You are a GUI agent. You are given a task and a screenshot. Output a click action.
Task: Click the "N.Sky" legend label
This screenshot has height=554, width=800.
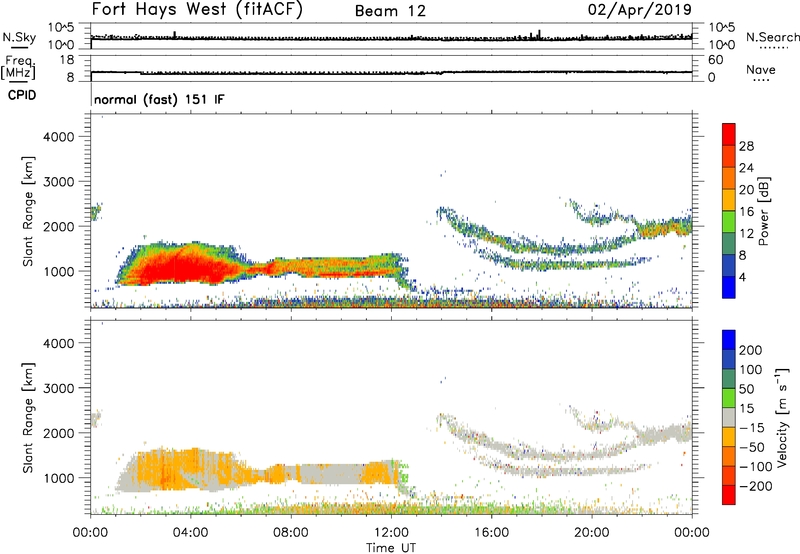pyautogui.click(x=19, y=37)
